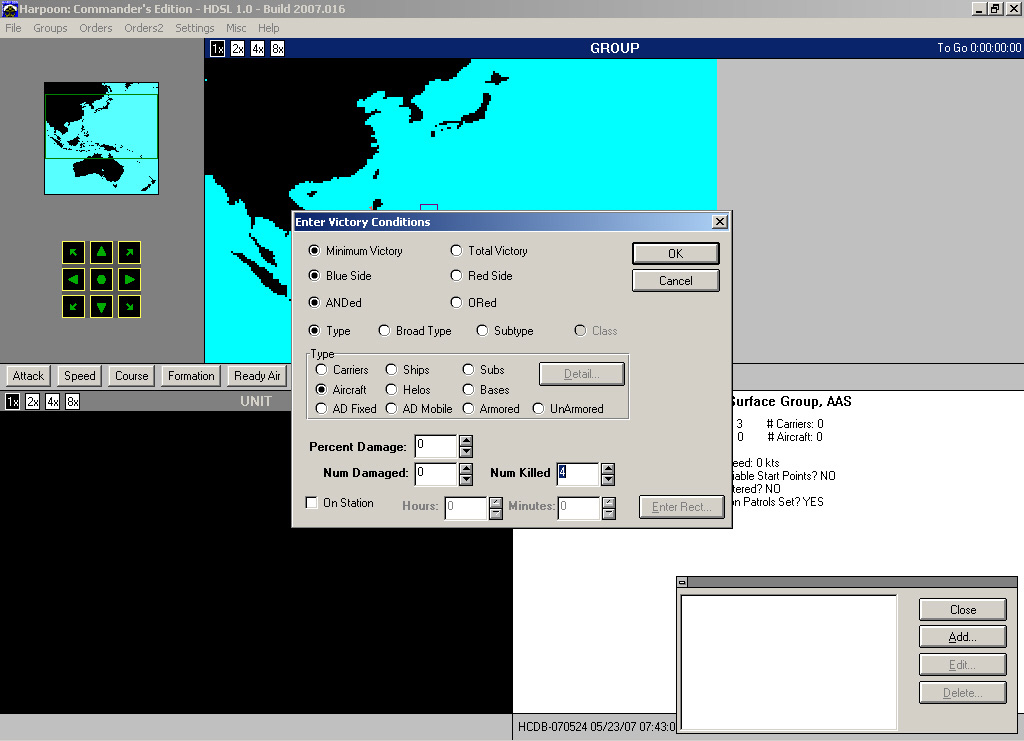Viewport: 1024px width, 741px height.
Task: Select the Total Victory radio button
Action: tap(457, 251)
